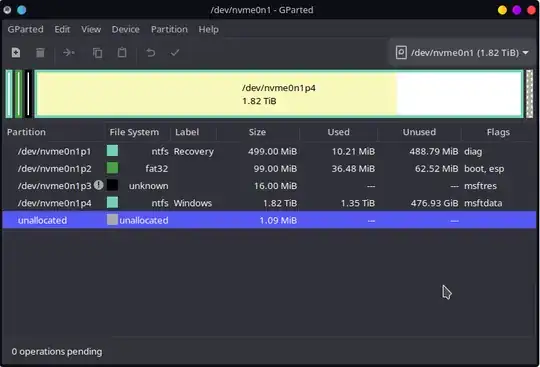Click the blue window button in title bar
The width and height of the screenshot is (540, 367).
click(21, 10)
